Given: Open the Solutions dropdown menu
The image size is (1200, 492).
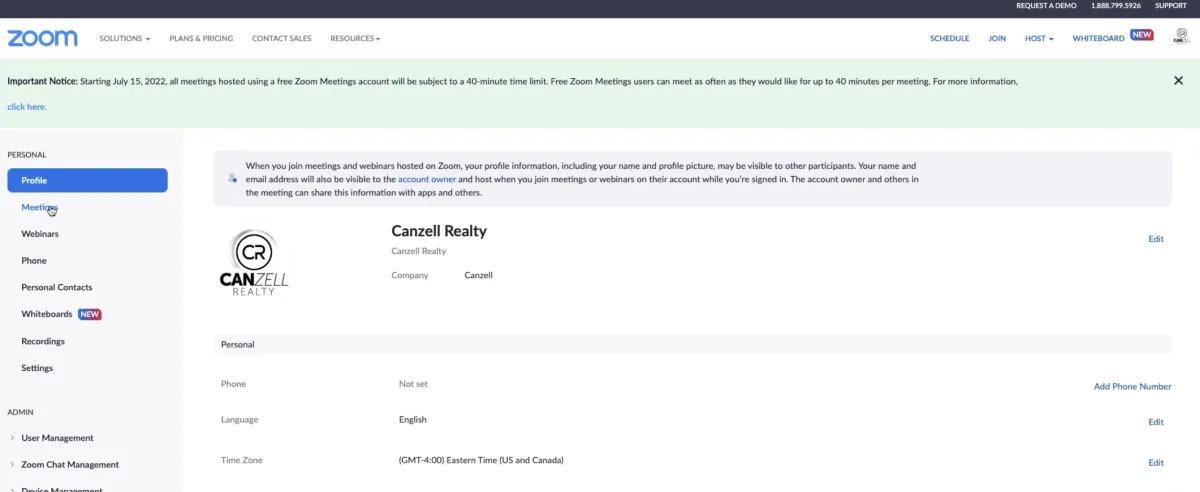Looking at the screenshot, I should point(125,39).
